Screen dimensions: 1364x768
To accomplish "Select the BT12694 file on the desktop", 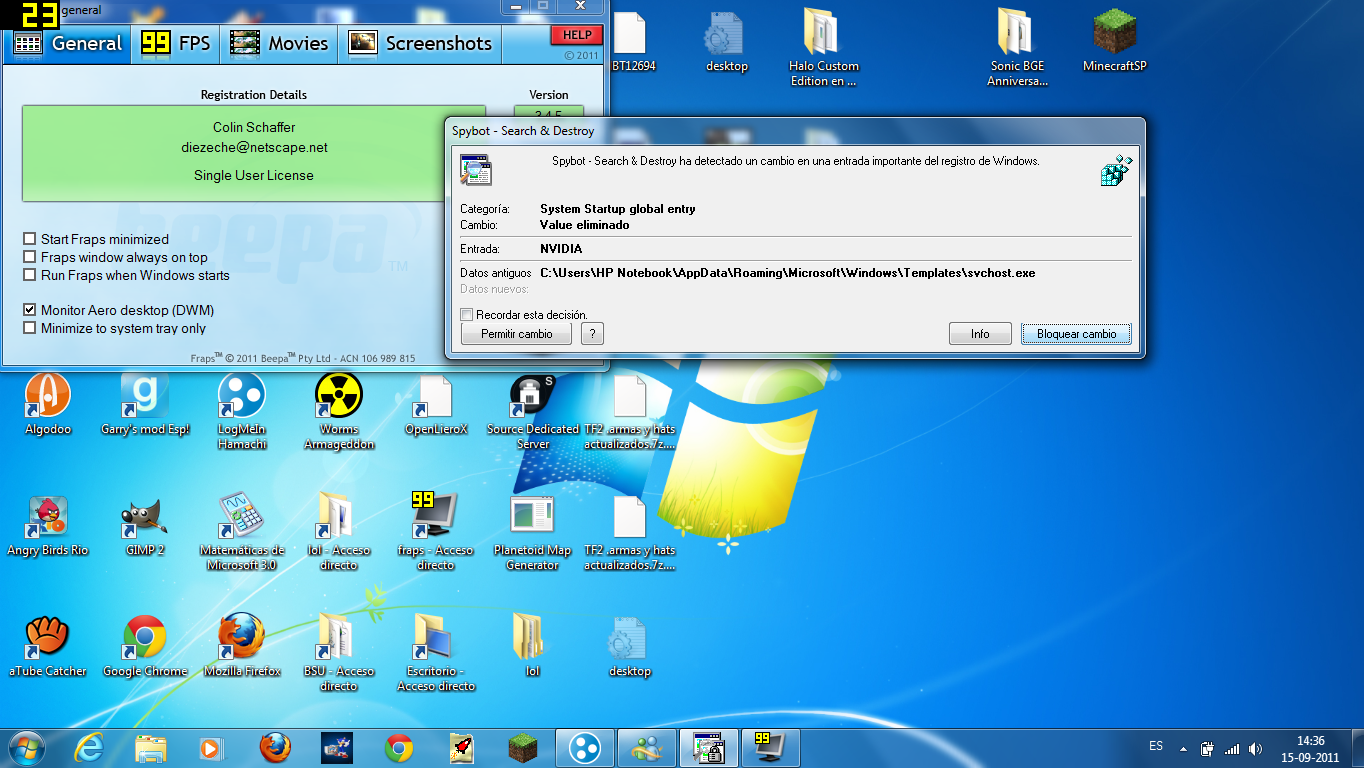I will [633, 41].
